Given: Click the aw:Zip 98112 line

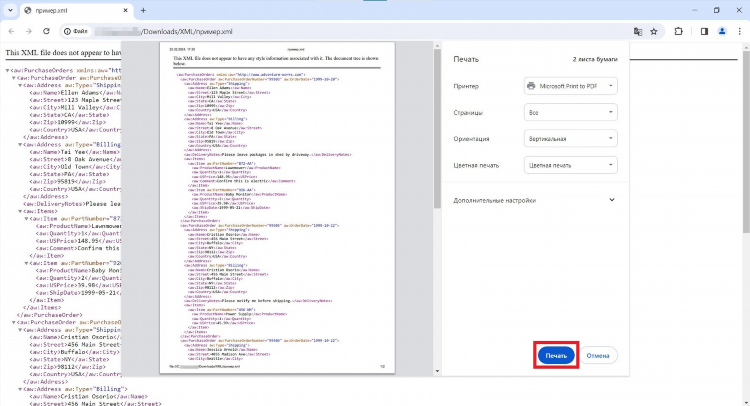Looking at the screenshot, I should point(67,367).
